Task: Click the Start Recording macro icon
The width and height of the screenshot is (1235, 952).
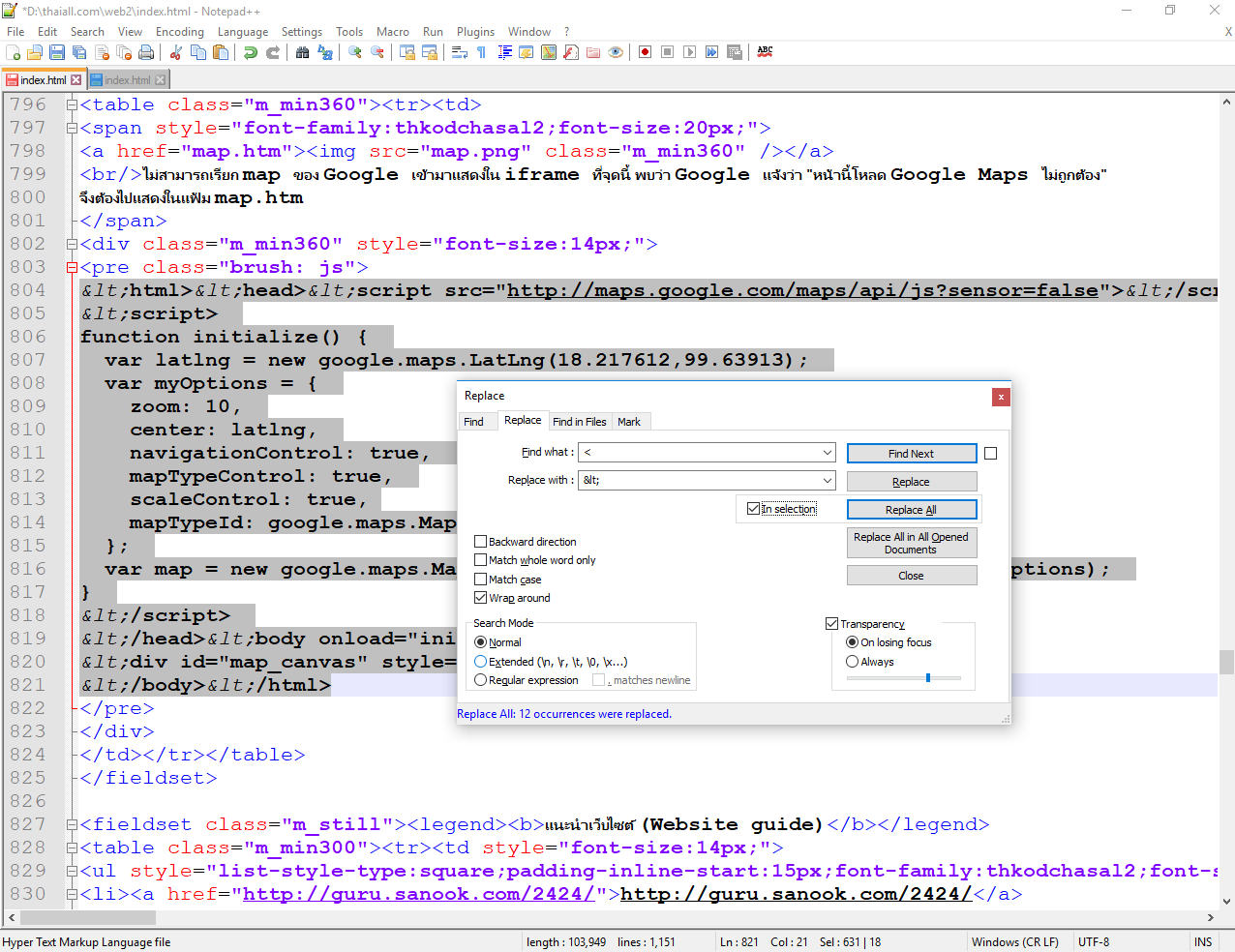Action: (x=645, y=52)
